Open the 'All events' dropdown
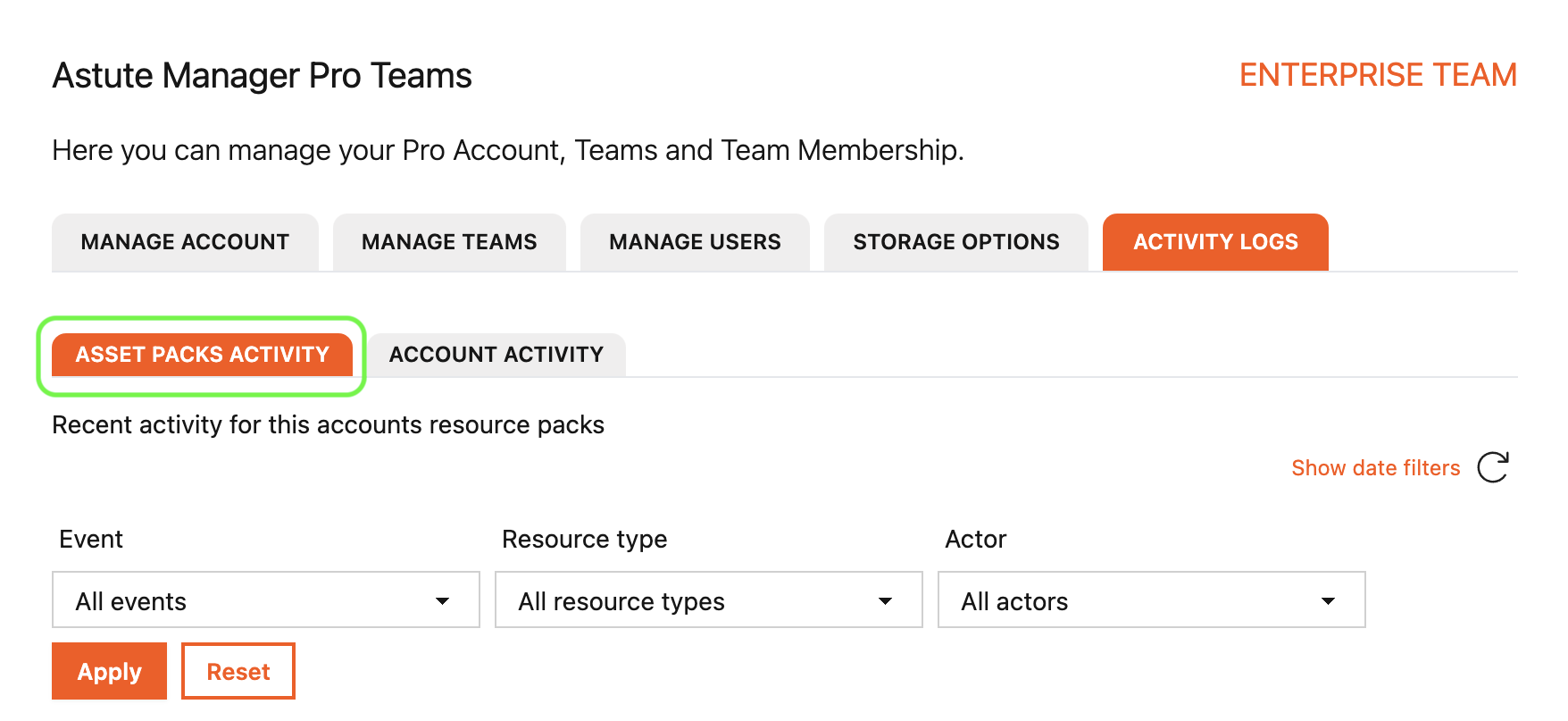 [265, 600]
